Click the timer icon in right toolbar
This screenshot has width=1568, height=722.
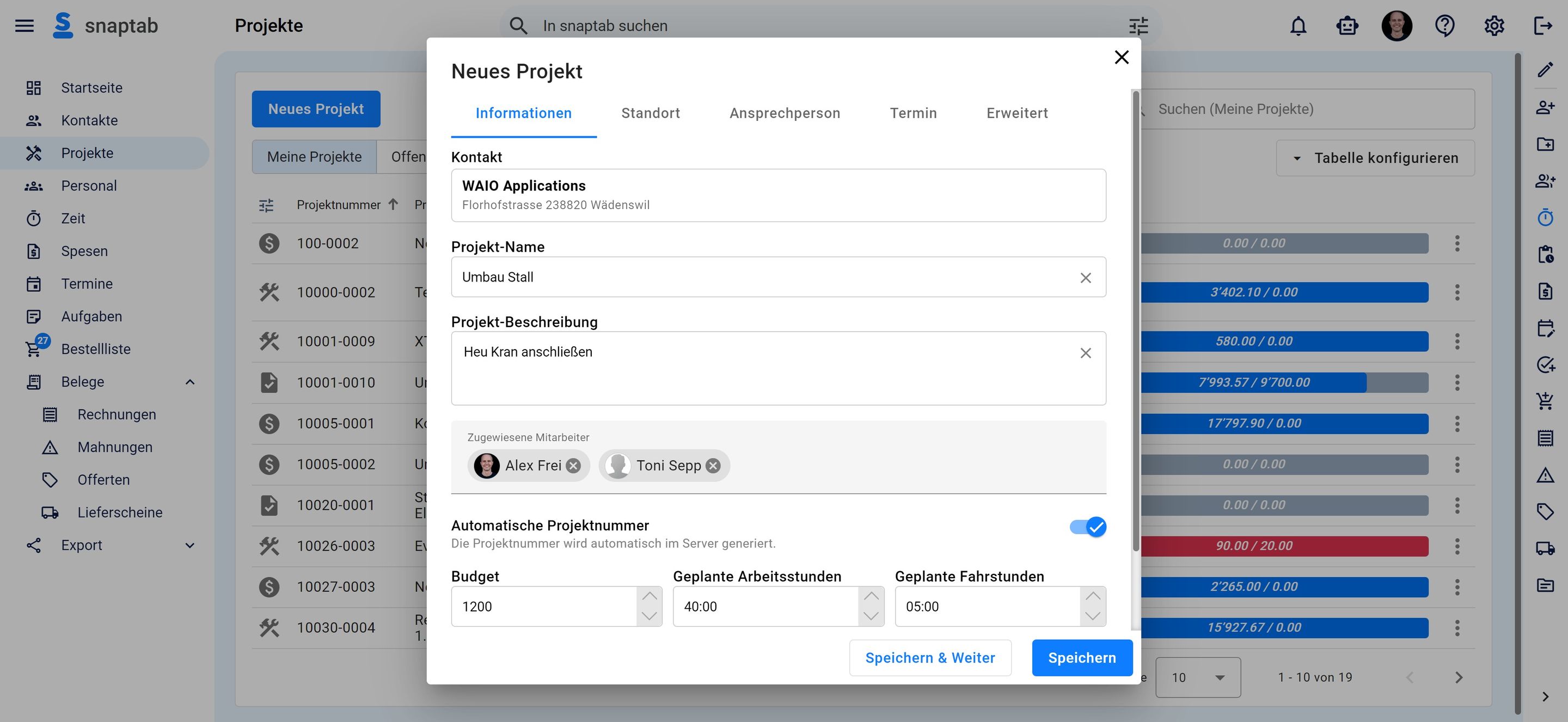pyautogui.click(x=1545, y=217)
